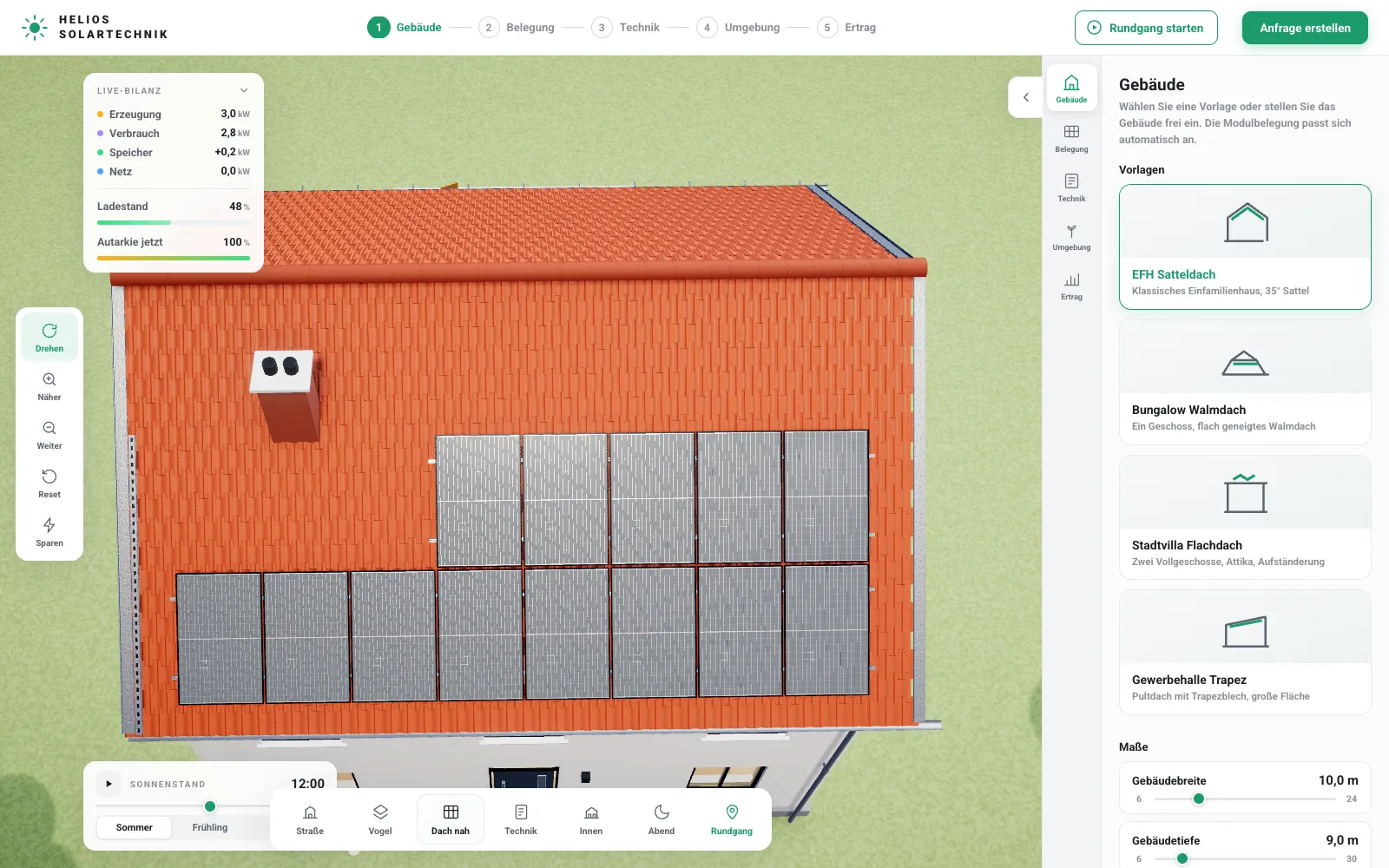Go to step 4 Umgebung
This screenshot has height=868, width=1389.
(739, 28)
